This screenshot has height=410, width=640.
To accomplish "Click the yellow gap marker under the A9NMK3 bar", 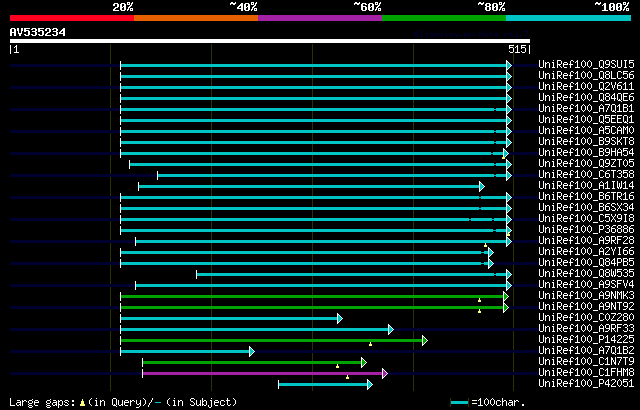I will 479,300.
